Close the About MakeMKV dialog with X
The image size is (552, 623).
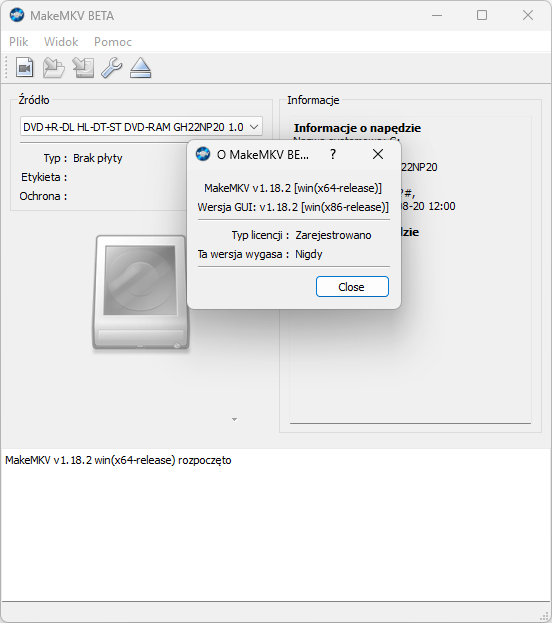tap(378, 154)
